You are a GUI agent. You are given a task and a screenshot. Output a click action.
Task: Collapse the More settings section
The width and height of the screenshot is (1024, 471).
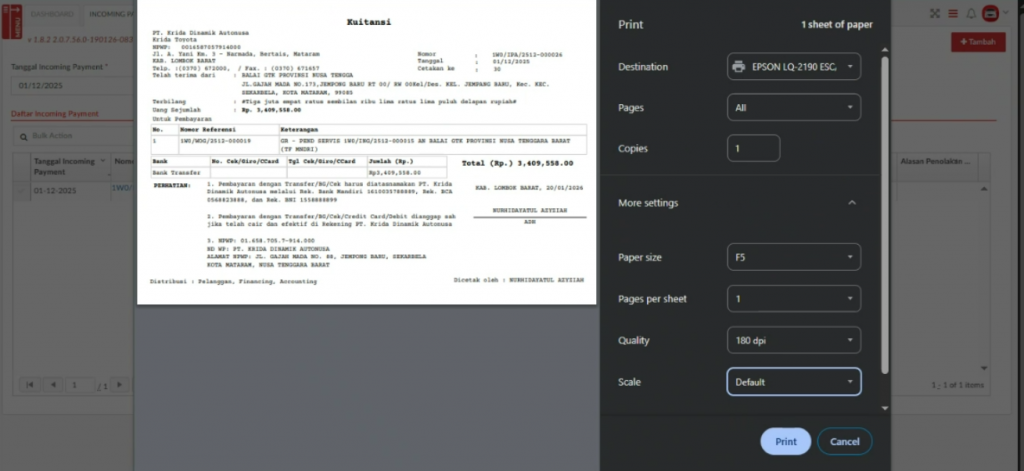(851, 203)
